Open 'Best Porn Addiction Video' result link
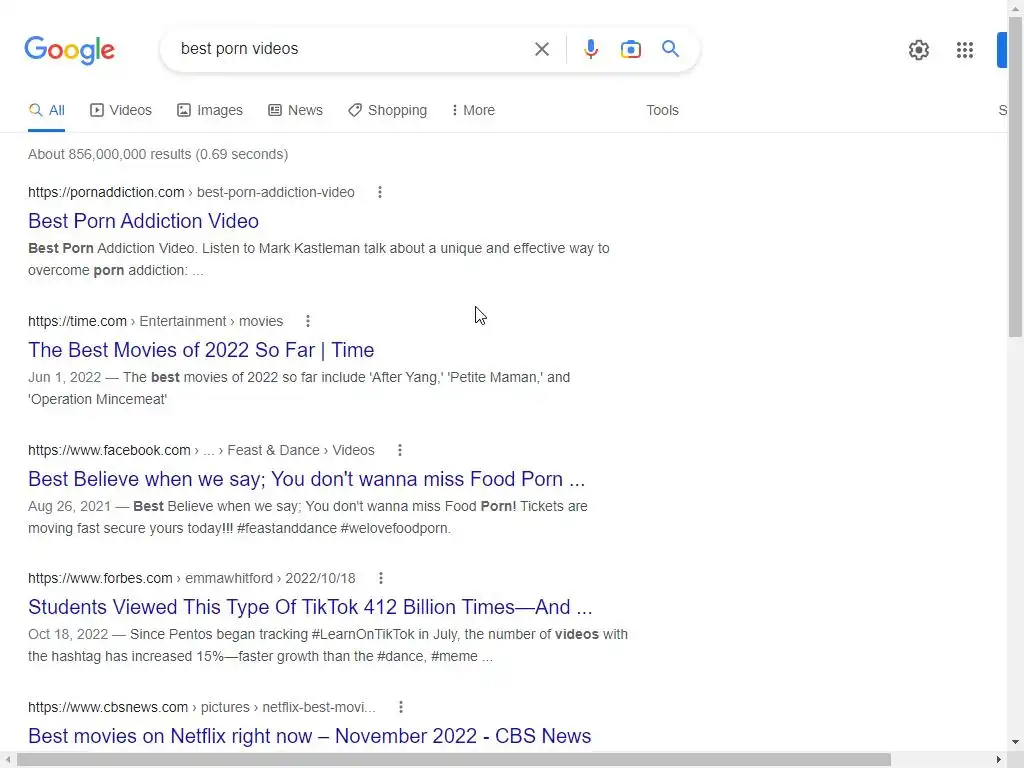The width and height of the screenshot is (1024, 768). click(143, 221)
